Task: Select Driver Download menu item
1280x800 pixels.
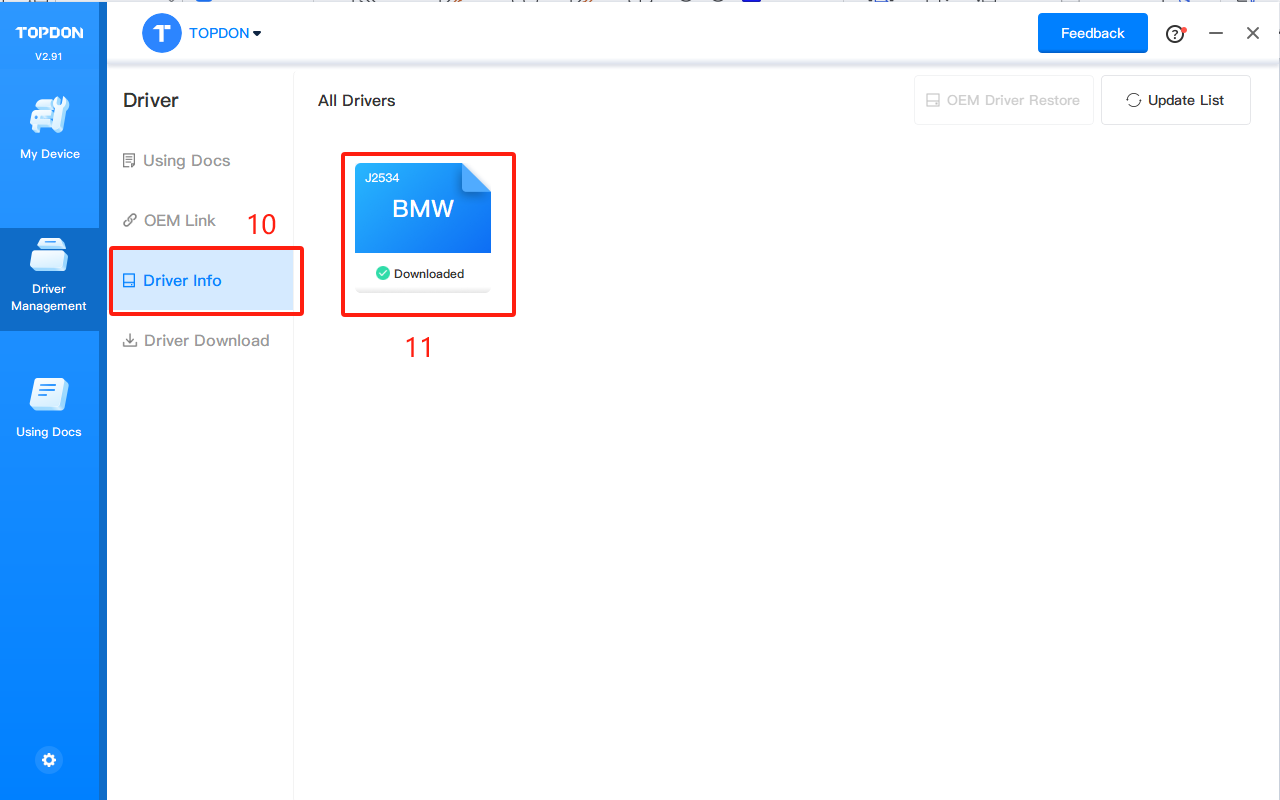Action: point(196,340)
